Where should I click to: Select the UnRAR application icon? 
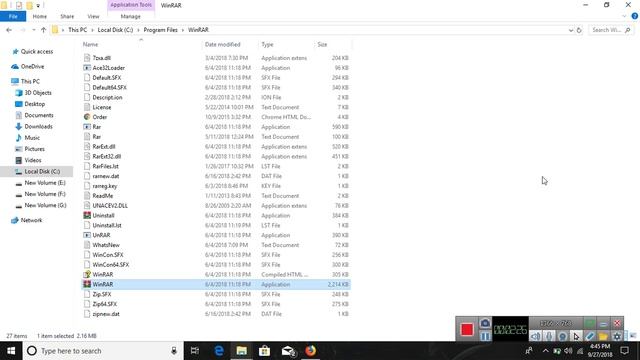point(87,235)
